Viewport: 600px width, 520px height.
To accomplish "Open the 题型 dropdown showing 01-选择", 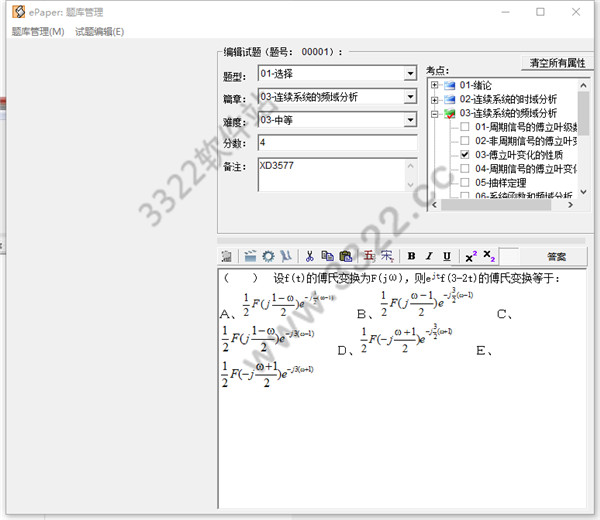I will pos(410,73).
